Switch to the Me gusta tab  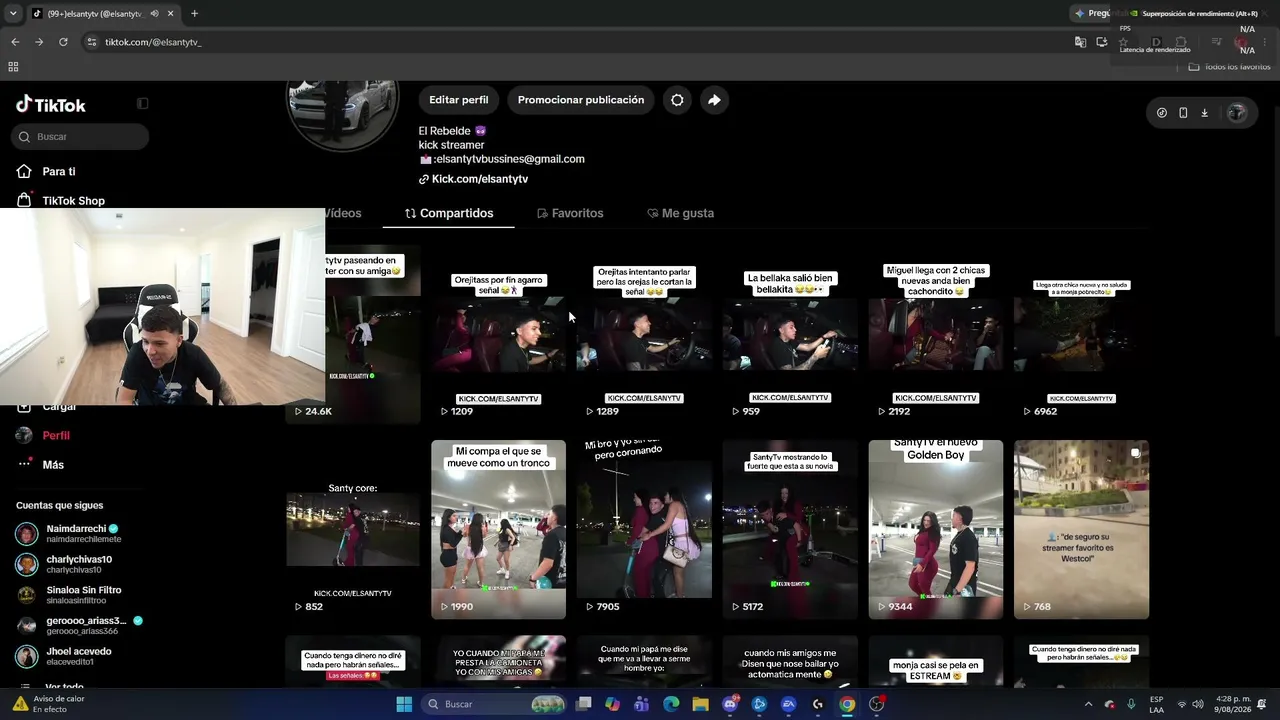tap(680, 213)
